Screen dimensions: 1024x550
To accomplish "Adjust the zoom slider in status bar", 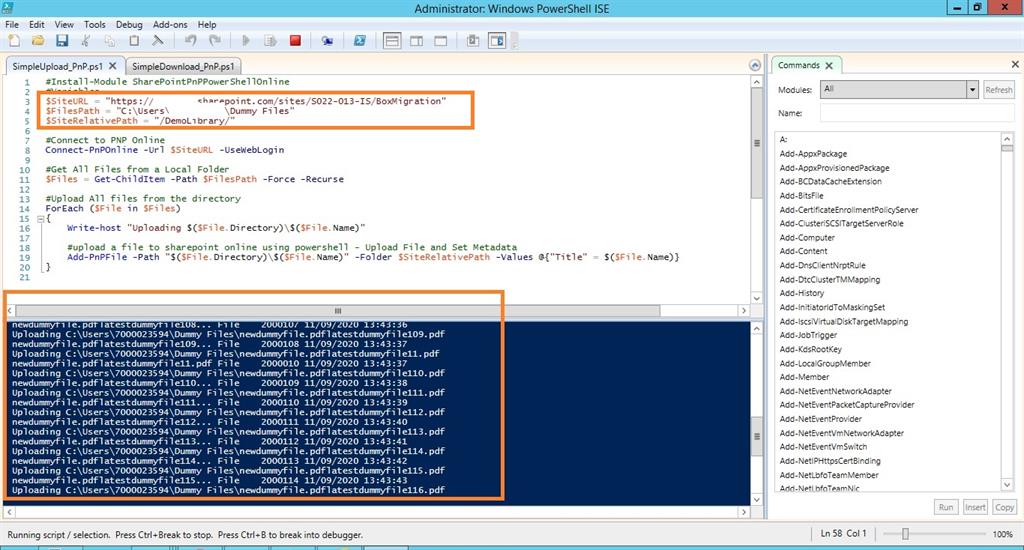I will [x=905, y=534].
